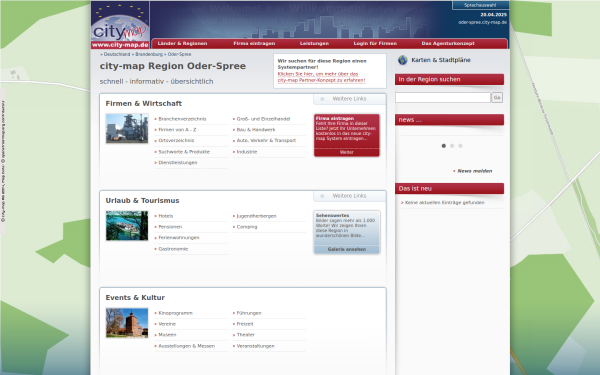Viewport: 600px width, 375px height.
Task: Open the globe icon for Karten & Stadtpläne
Action: [x=403, y=60]
